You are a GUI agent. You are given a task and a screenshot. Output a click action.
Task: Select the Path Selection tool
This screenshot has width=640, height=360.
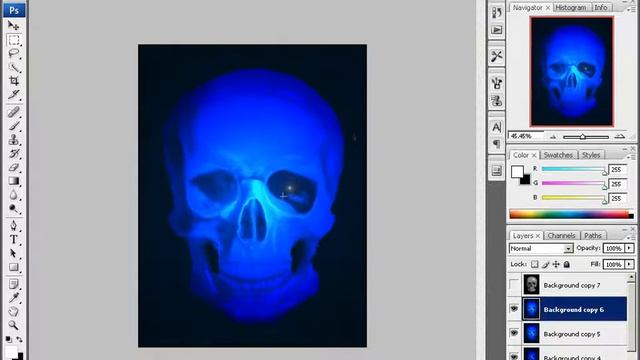pos(13,253)
